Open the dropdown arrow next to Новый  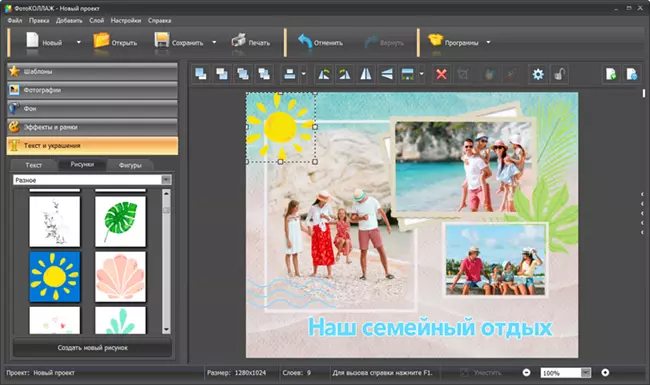click(x=78, y=42)
